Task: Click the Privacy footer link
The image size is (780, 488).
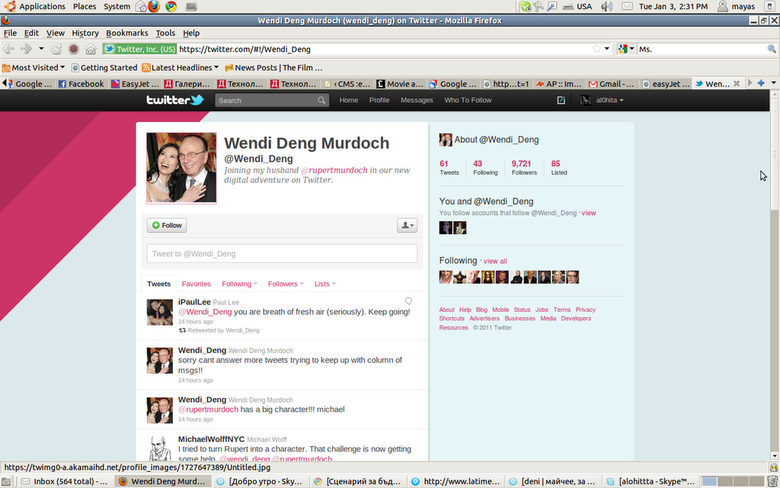Action: 585,309
